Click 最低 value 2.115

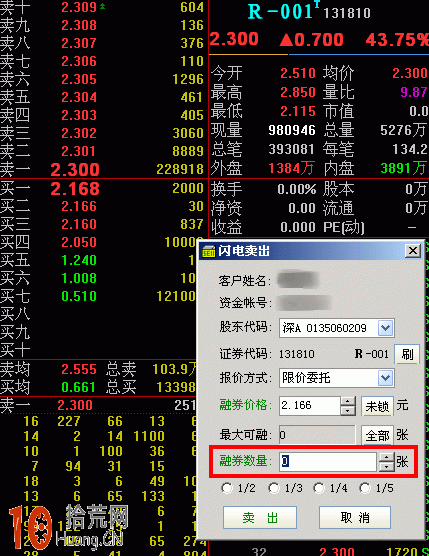point(298,111)
